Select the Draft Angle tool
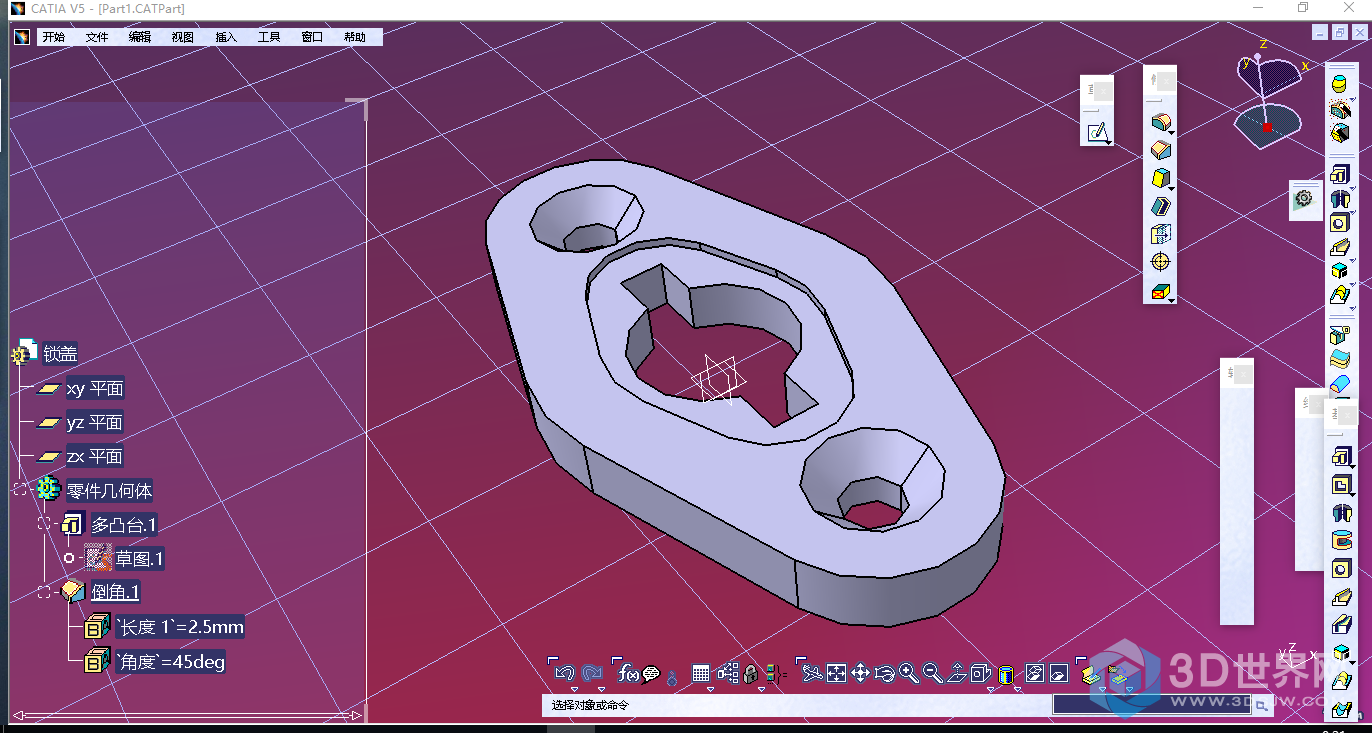This screenshot has width=1372, height=733. point(1160,179)
